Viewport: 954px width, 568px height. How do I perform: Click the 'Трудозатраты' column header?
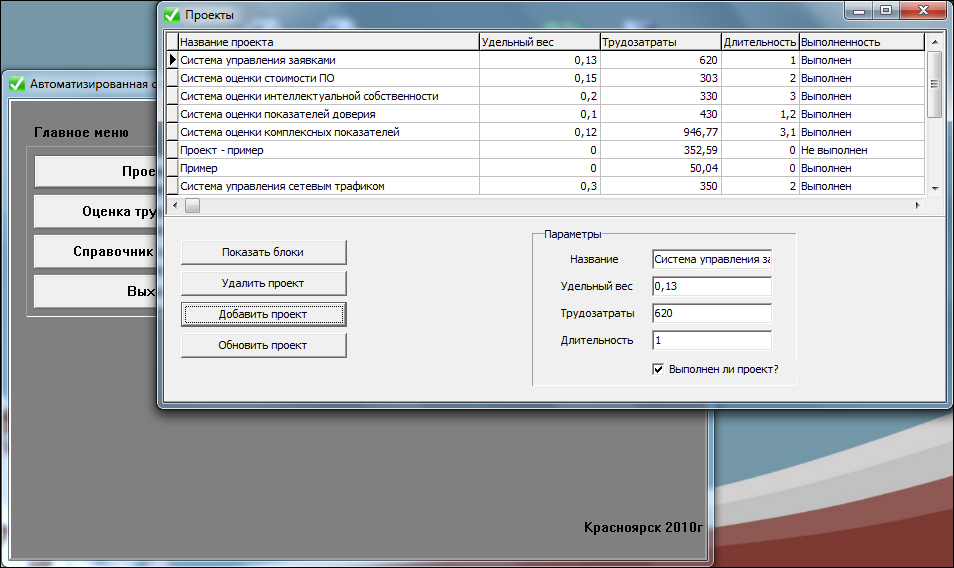click(x=659, y=42)
